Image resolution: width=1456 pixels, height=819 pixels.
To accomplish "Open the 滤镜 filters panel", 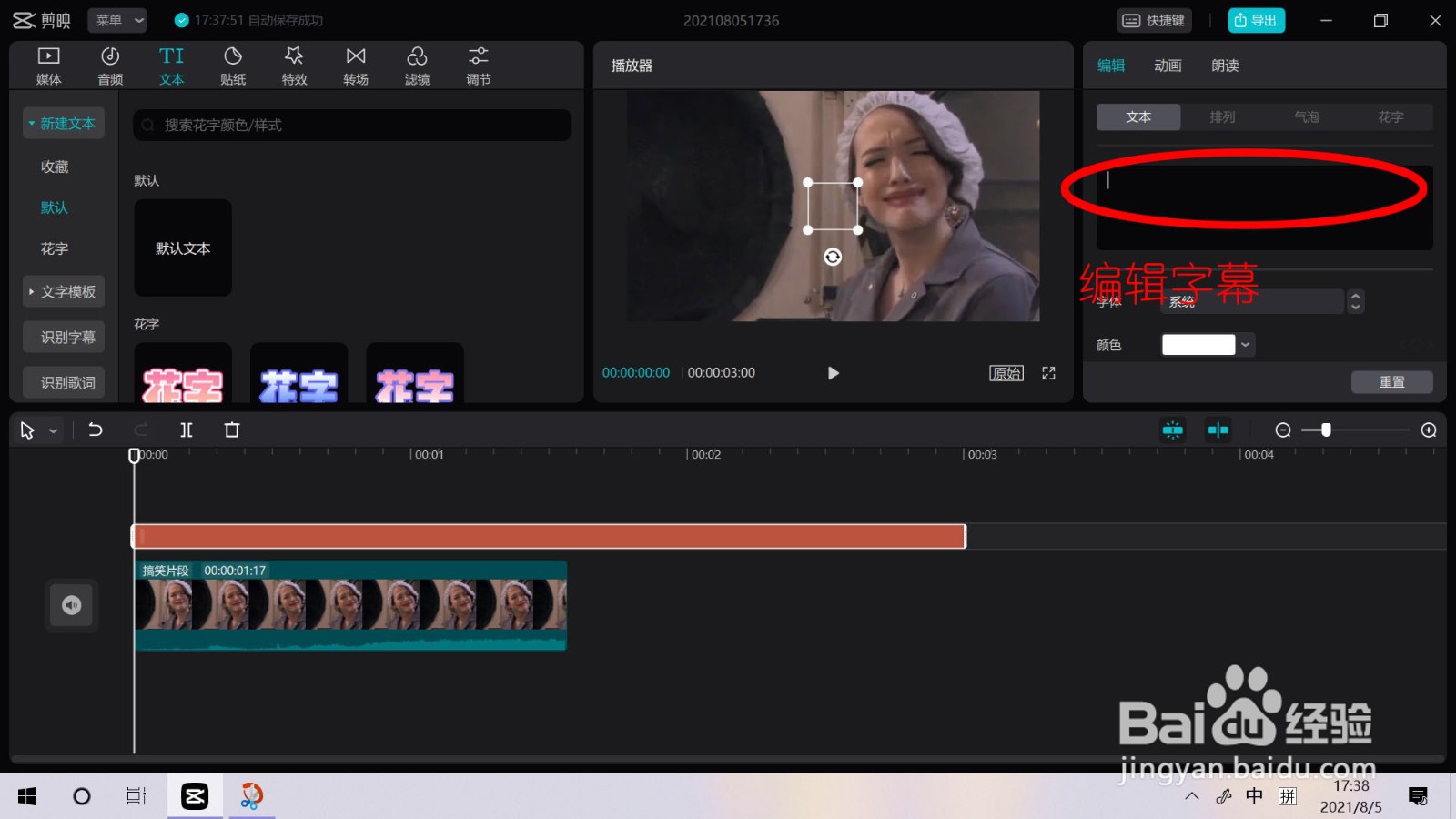I will tap(417, 66).
